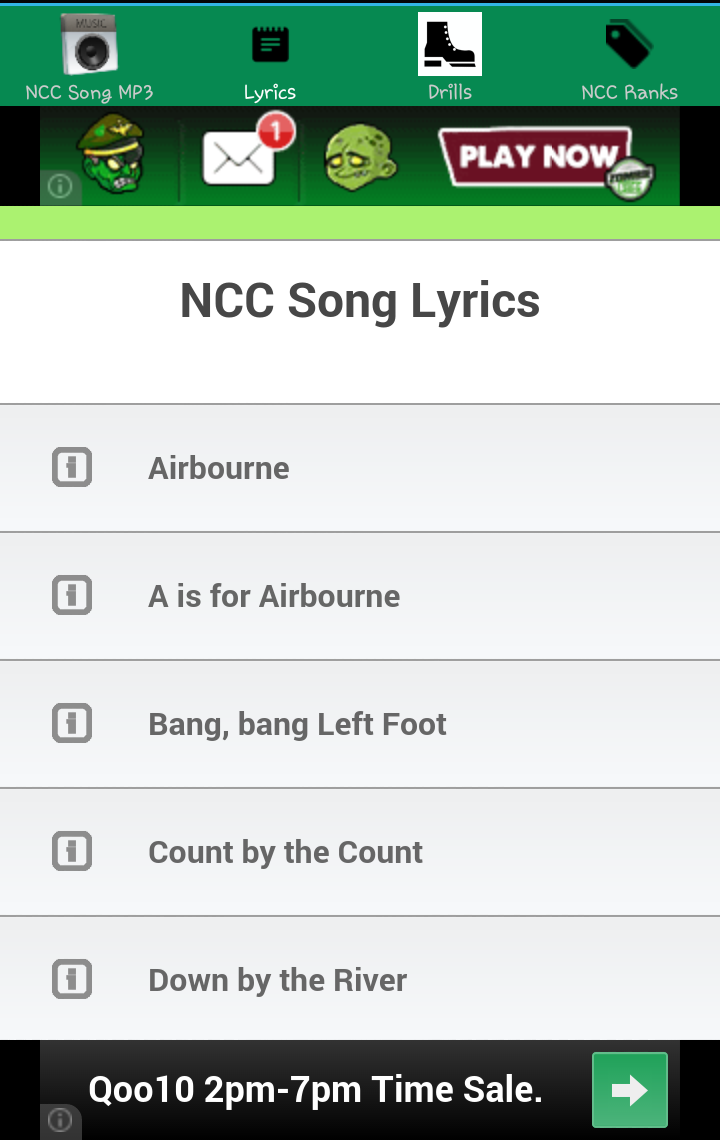Open the Qoo10 Time Sale ad text
Image resolution: width=720 pixels, height=1140 pixels.
315,1090
